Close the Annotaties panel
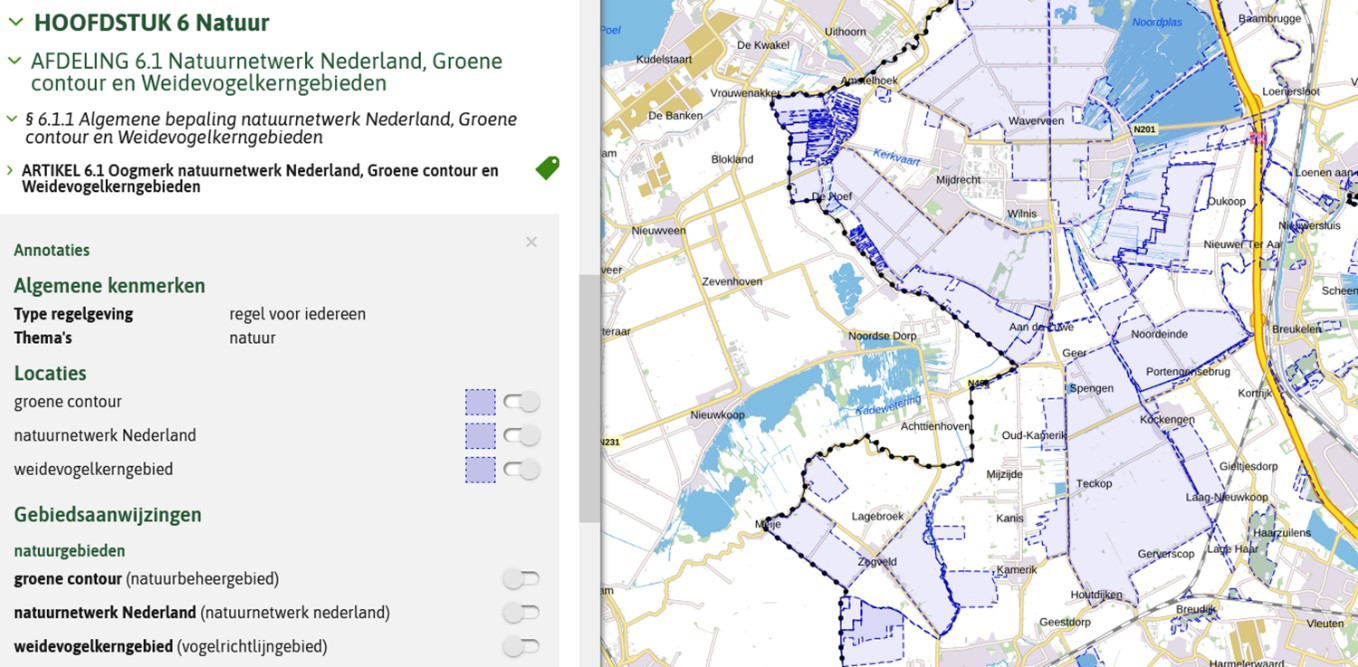This screenshot has height=667, width=1358. (x=531, y=242)
